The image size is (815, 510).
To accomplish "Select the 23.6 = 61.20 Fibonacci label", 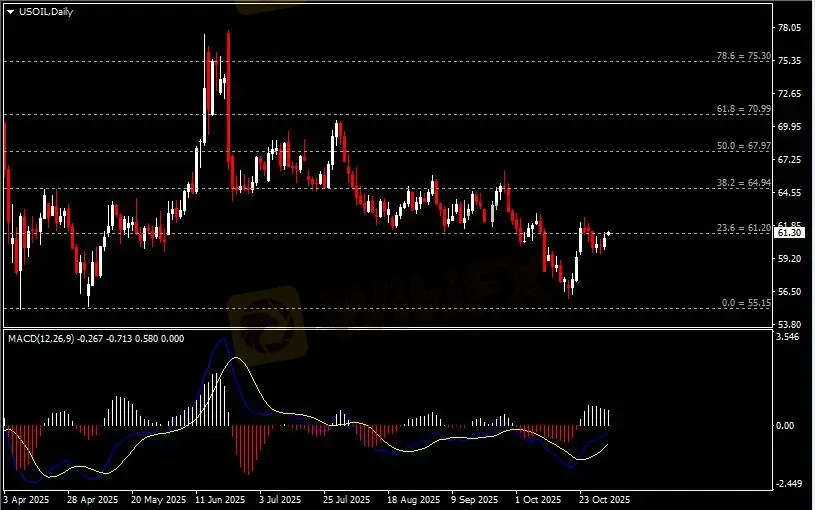I will (x=744, y=228).
